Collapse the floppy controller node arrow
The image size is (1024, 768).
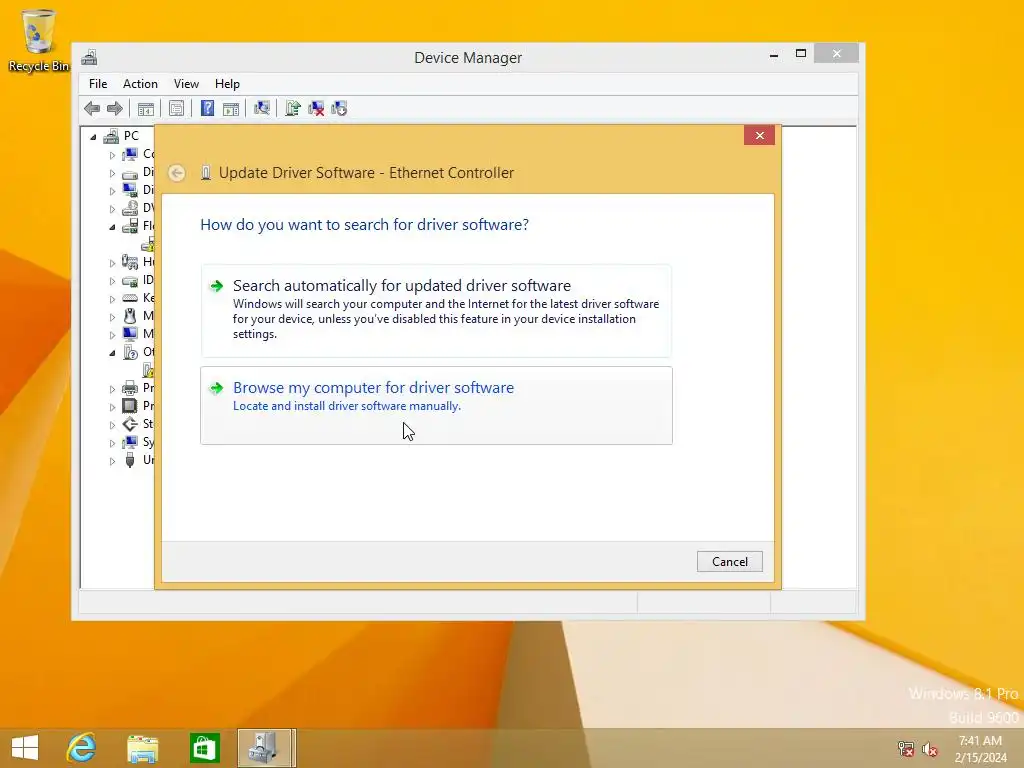point(112,227)
